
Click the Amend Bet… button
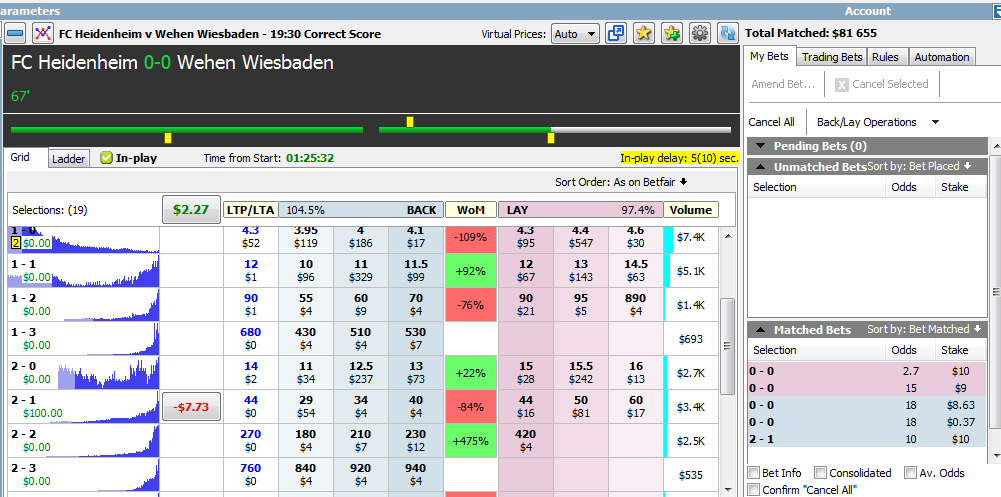[783, 84]
